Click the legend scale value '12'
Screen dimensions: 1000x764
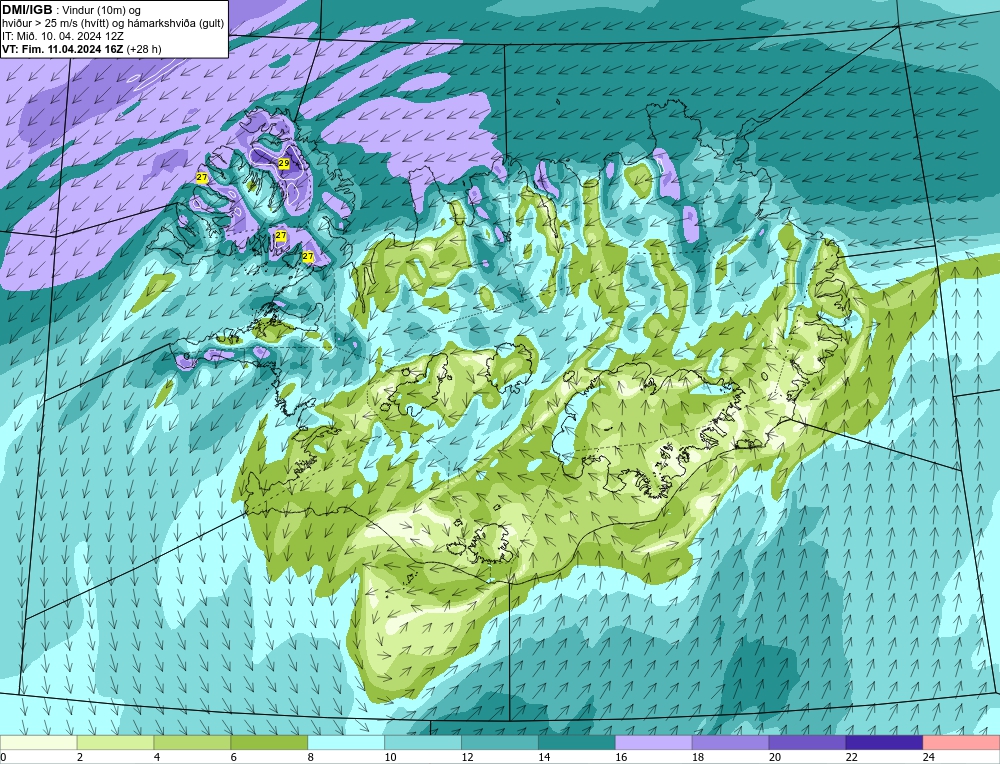point(467,757)
